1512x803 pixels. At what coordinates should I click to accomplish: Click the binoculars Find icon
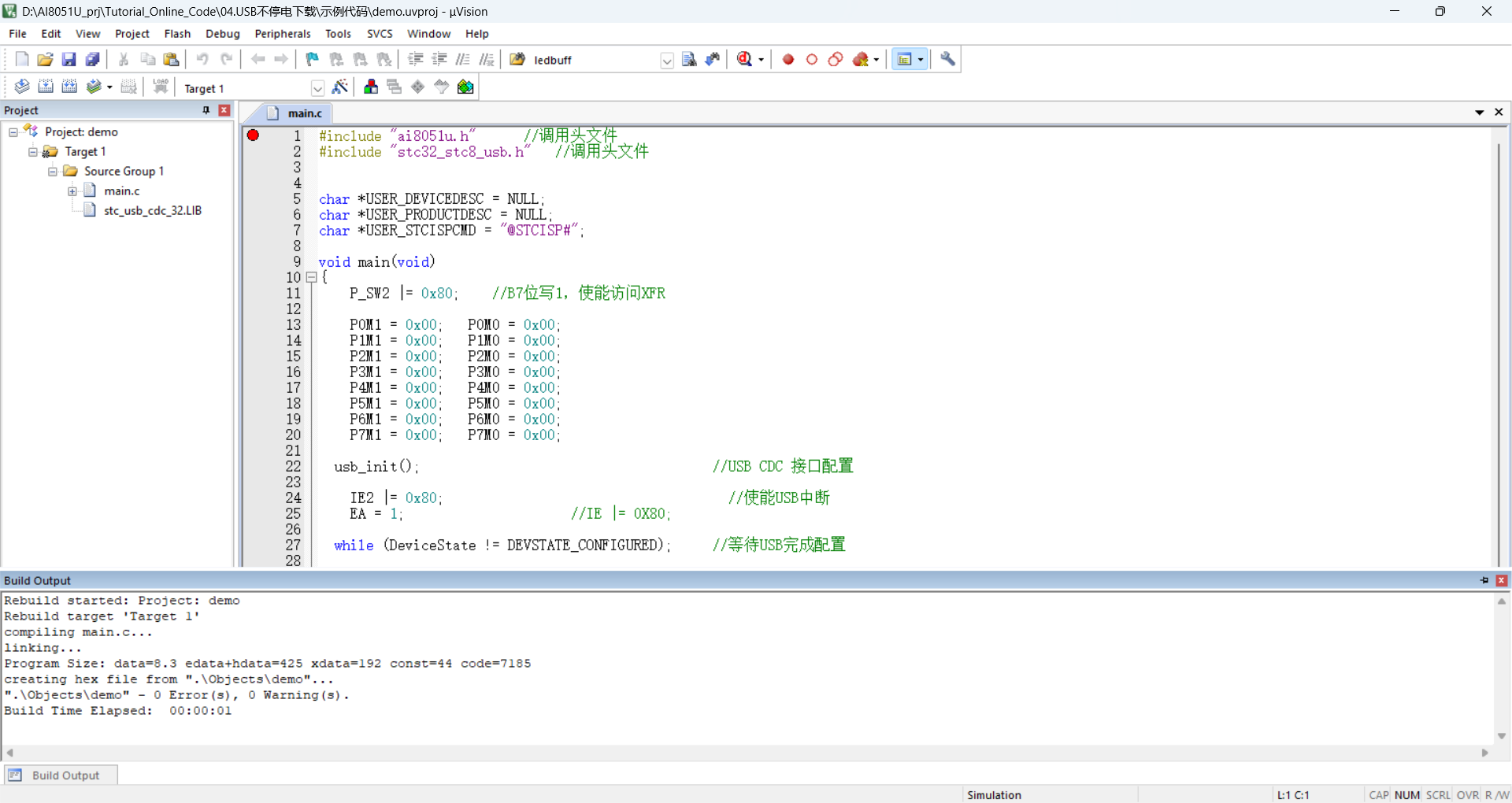(x=689, y=59)
